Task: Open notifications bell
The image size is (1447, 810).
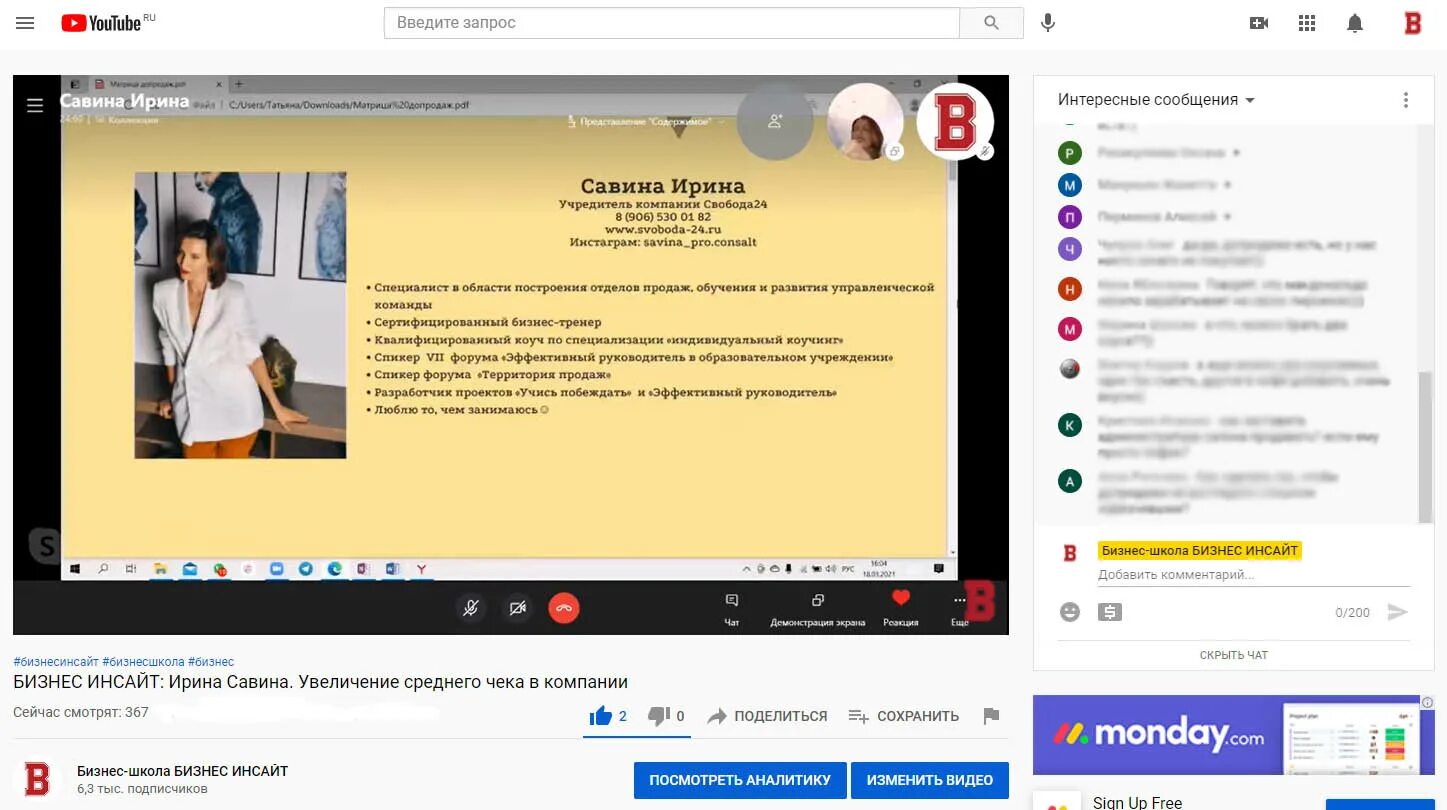Action: pos(1355,23)
